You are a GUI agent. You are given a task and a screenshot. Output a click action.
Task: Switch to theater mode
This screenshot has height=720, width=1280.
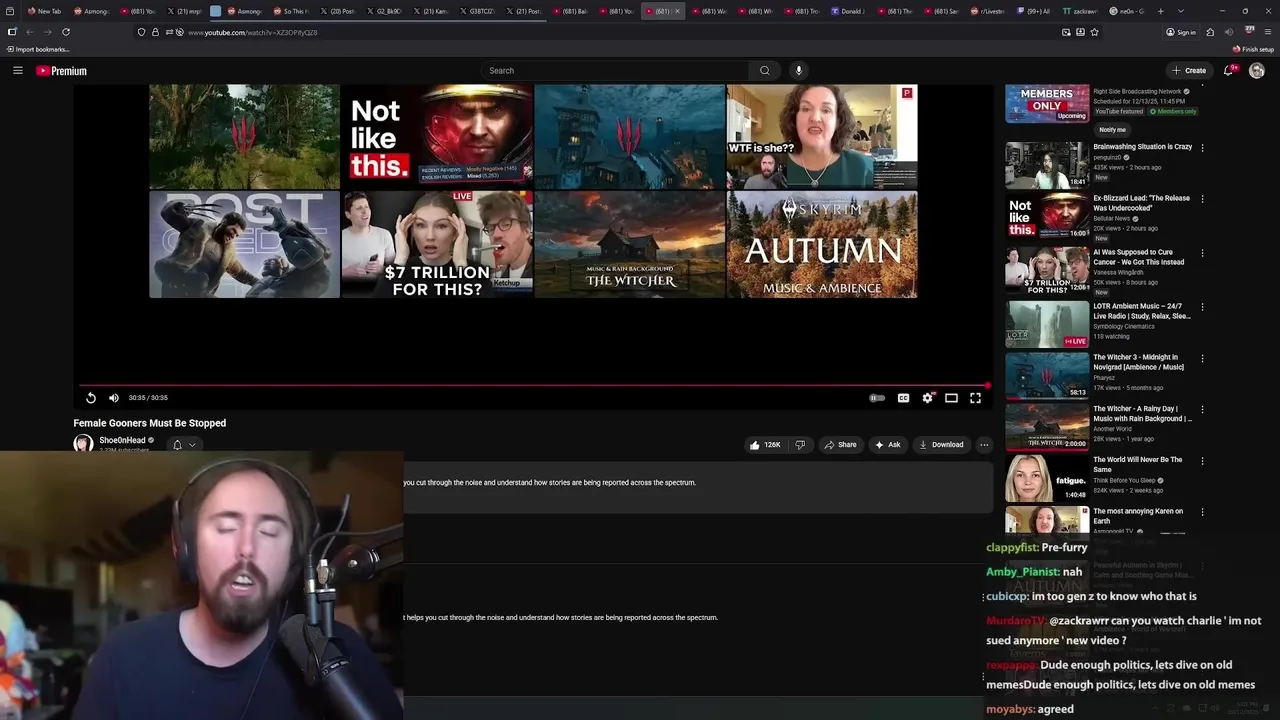(x=951, y=398)
